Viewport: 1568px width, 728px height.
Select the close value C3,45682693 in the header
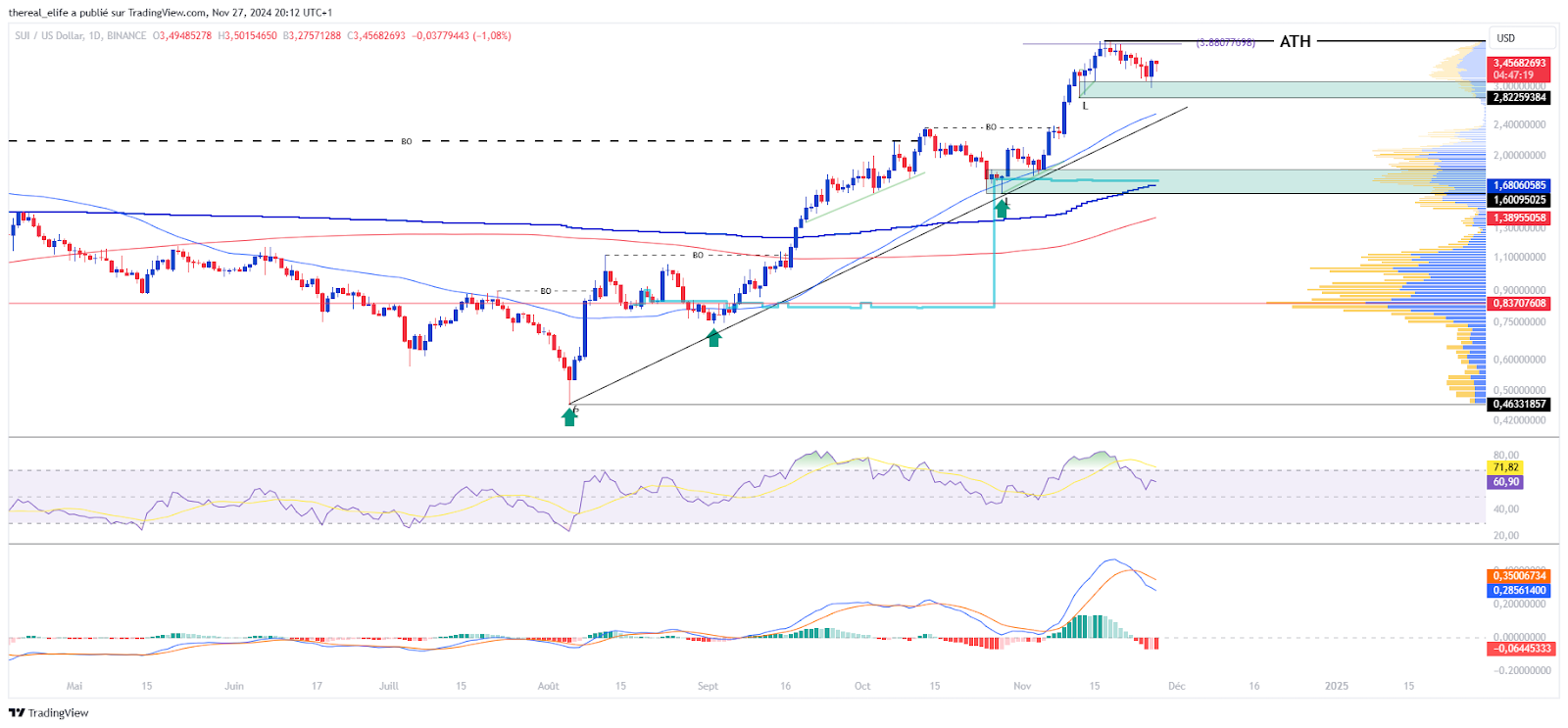[375, 36]
